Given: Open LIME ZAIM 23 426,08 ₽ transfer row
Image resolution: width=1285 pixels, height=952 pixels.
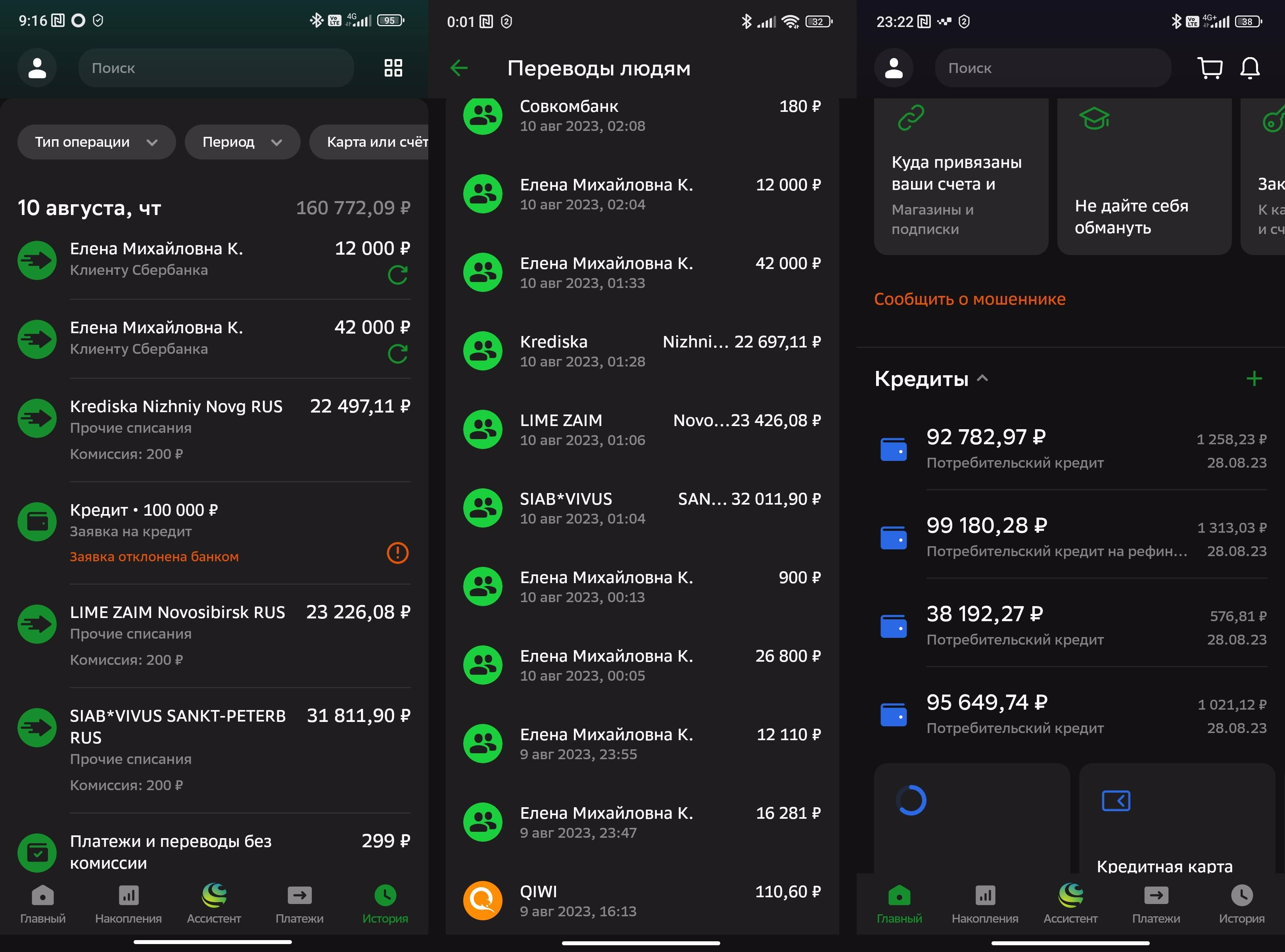Looking at the screenshot, I should tap(642, 429).
